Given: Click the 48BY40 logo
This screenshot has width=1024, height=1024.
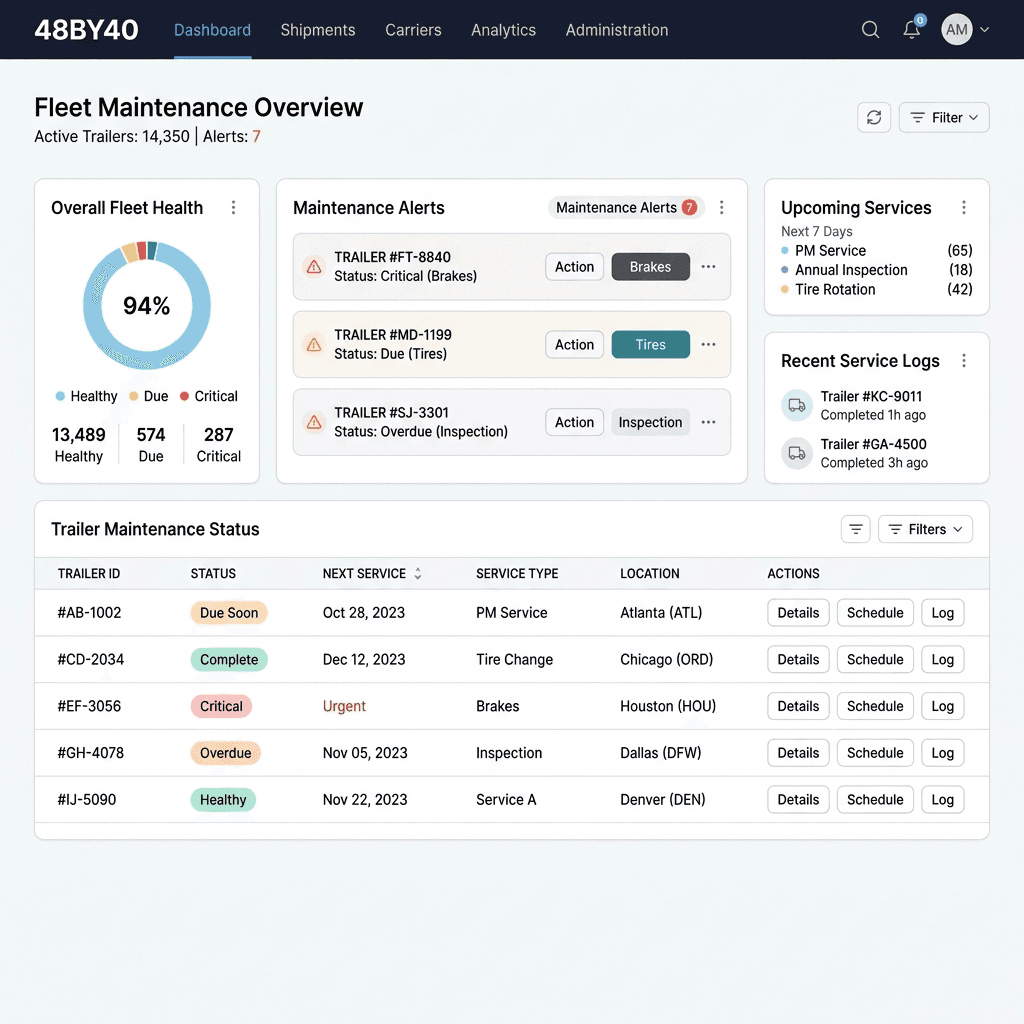Looking at the screenshot, I should tap(86, 30).
